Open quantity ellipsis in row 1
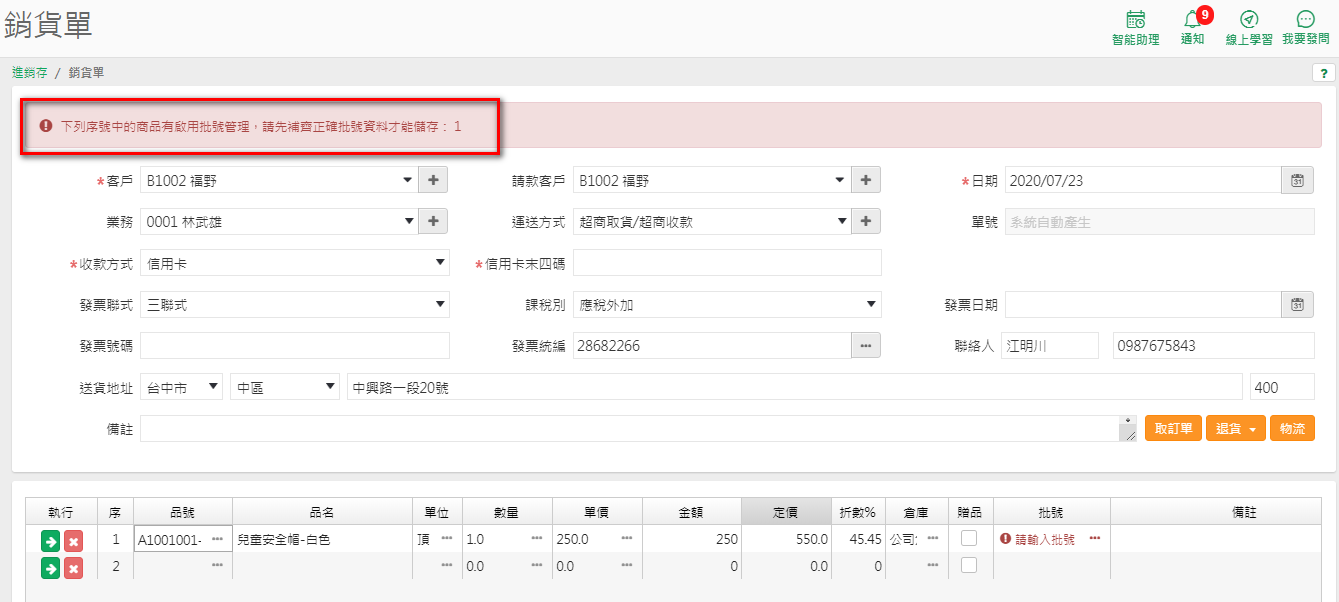The image size is (1339, 602). pyautogui.click(x=537, y=539)
